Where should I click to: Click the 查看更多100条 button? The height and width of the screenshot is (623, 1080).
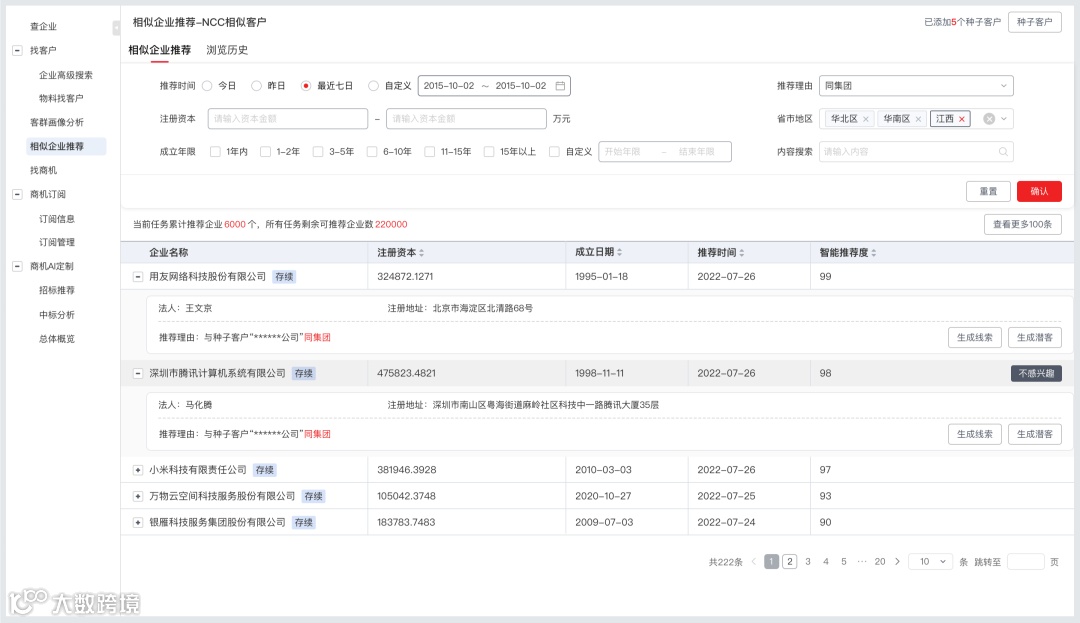(1023, 224)
